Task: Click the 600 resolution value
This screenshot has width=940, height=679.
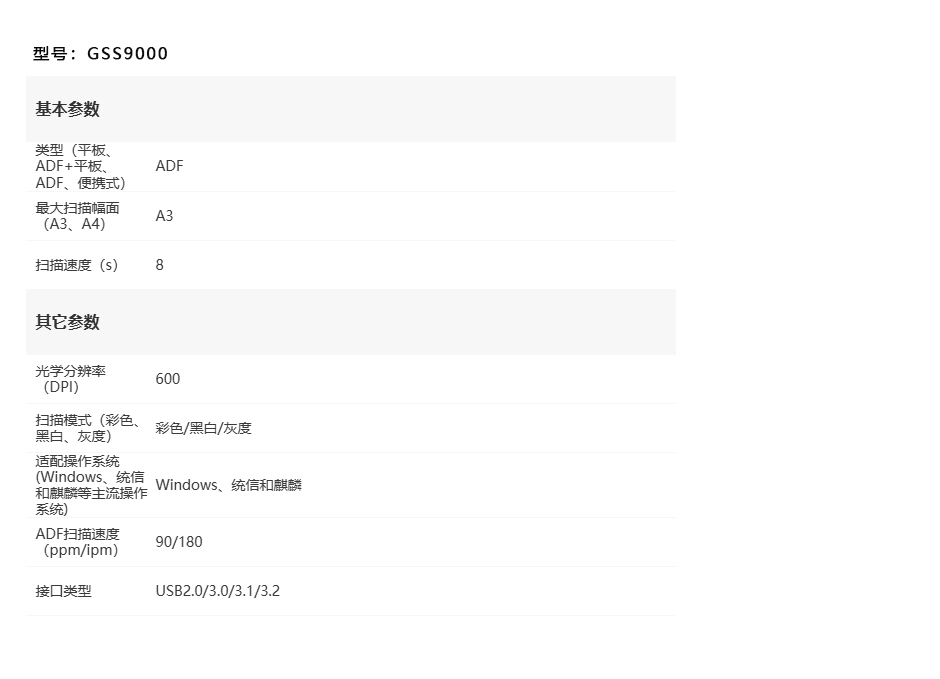Action: click(168, 379)
